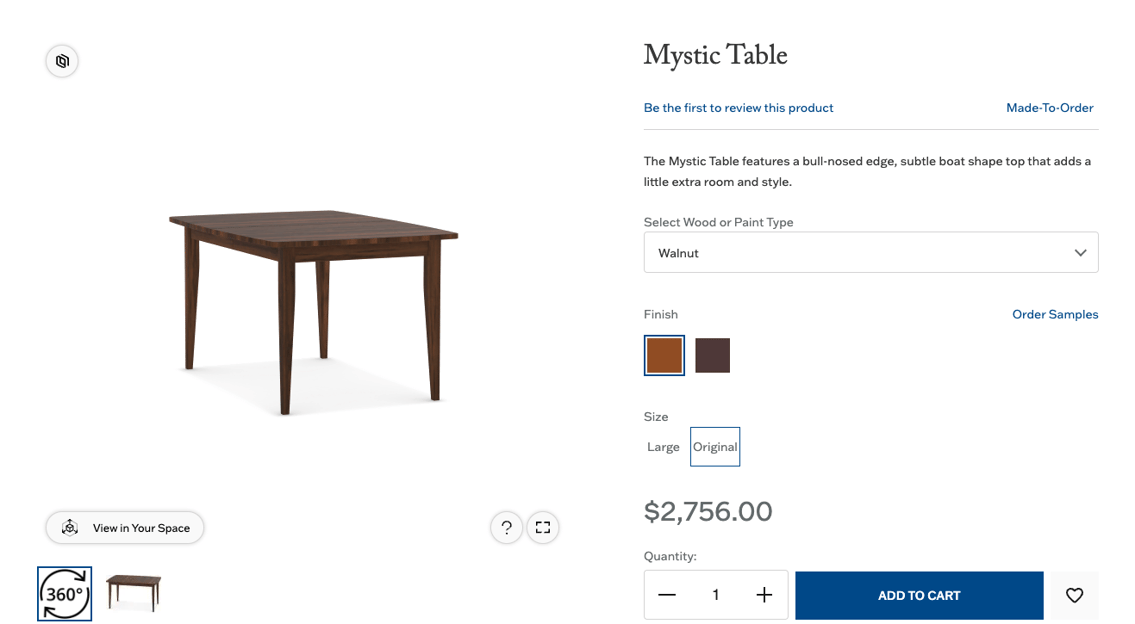Screen dimensions: 1135x624
Task: Open the augmented reality View in Your Space icon
Action: (68, 527)
